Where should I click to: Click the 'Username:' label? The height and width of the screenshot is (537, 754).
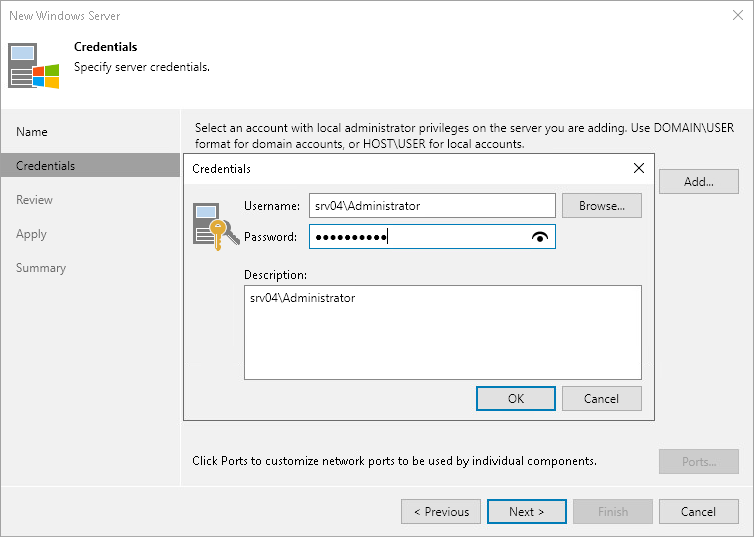pyautogui.click(x=272, y=206)
